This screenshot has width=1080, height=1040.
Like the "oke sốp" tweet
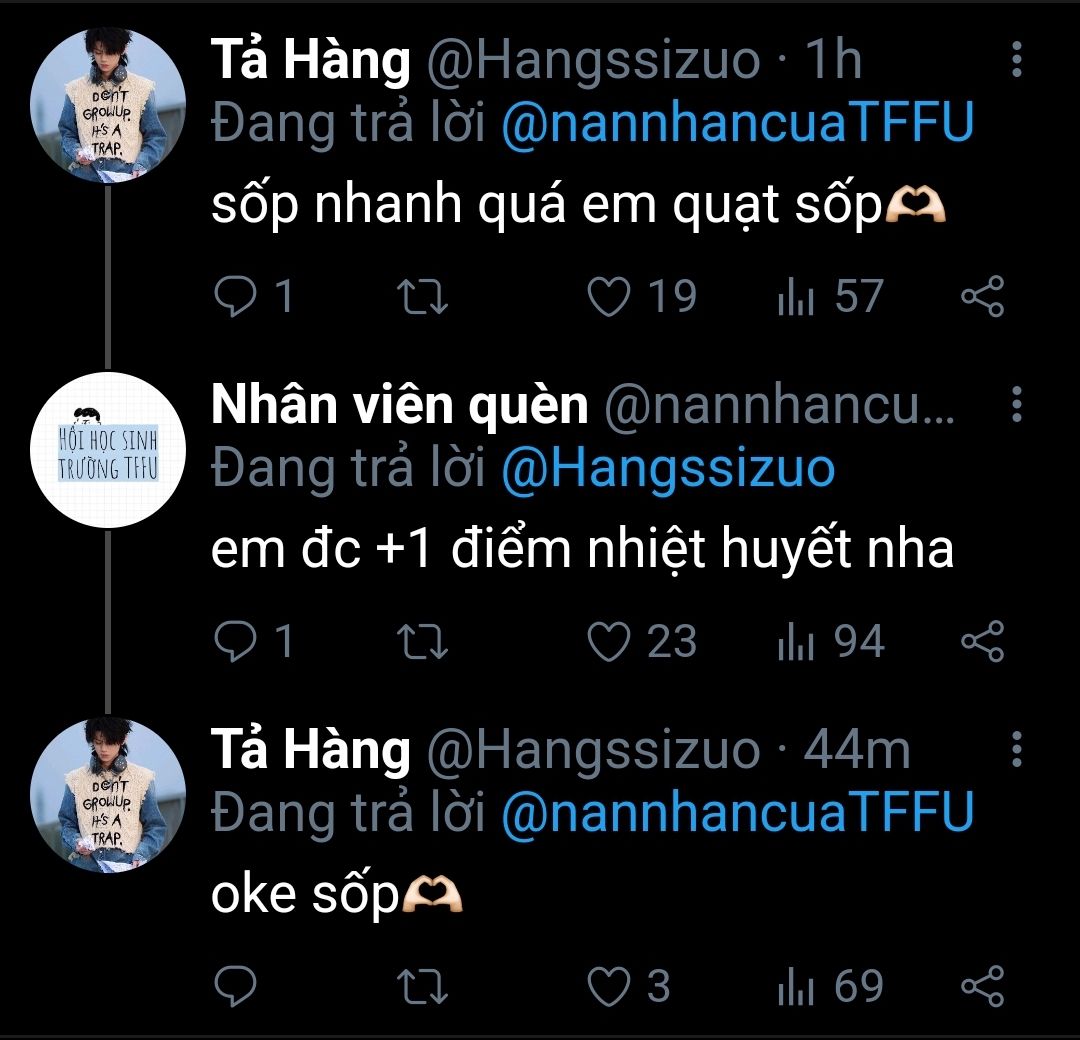609,987
